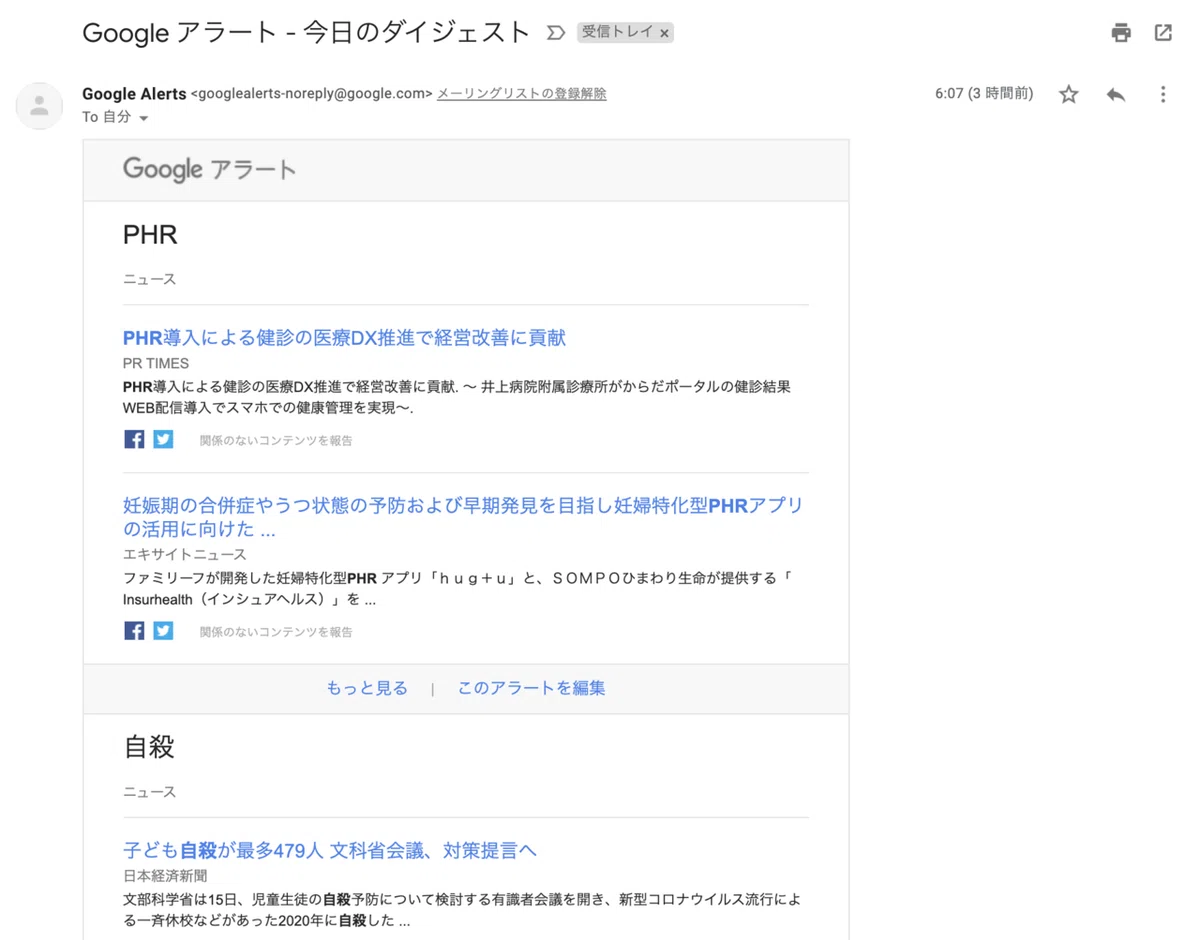Click このアラートを編集 to edit alert
This screenshot has width=1200, height=940.
pos(531,688)
